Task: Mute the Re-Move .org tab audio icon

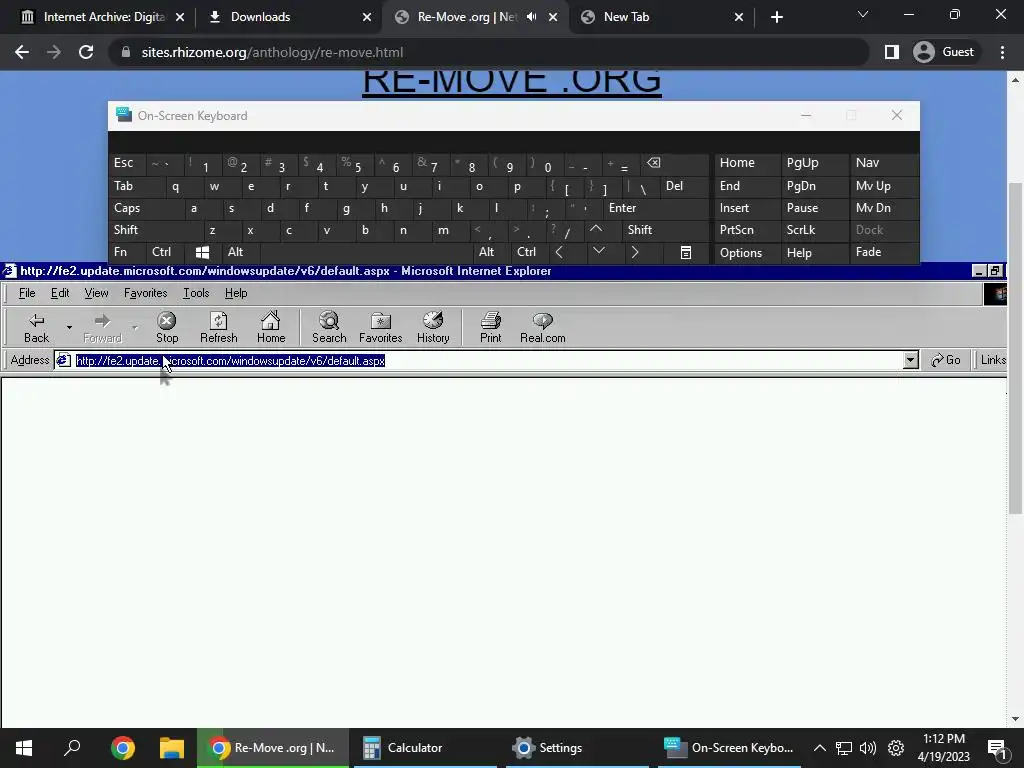Action: 532,17
